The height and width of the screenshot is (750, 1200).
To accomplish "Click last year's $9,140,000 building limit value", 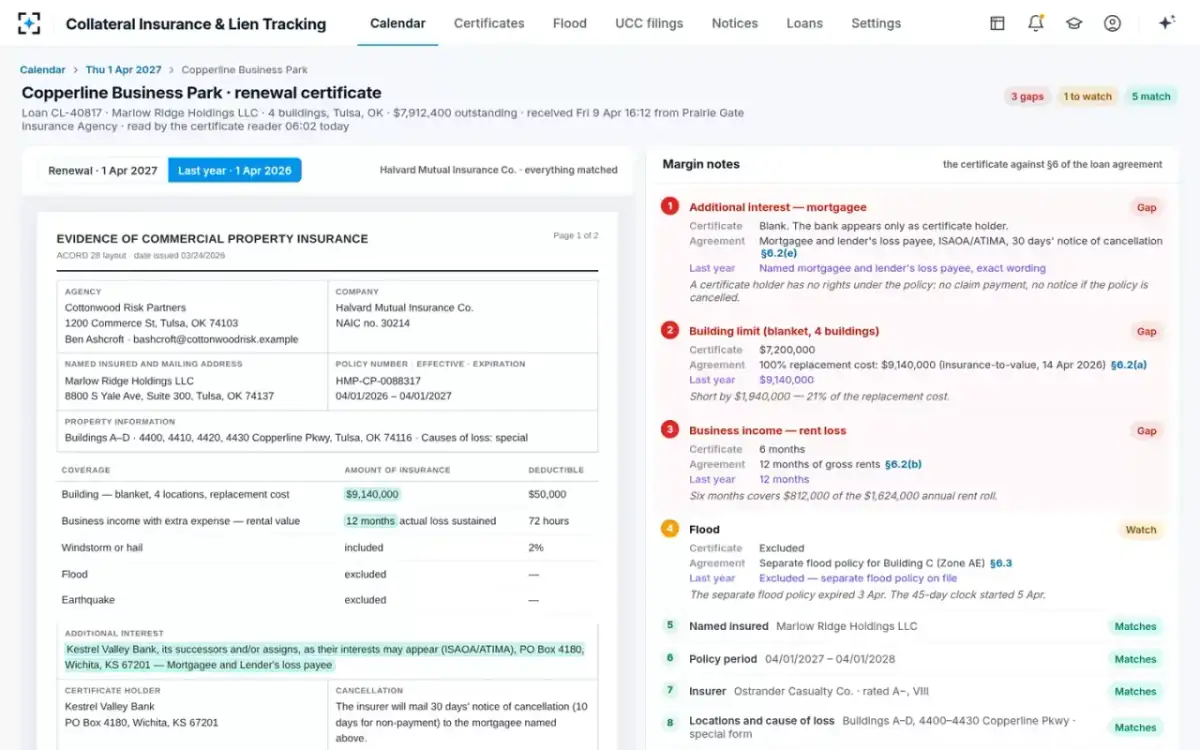I will [786, 380].
